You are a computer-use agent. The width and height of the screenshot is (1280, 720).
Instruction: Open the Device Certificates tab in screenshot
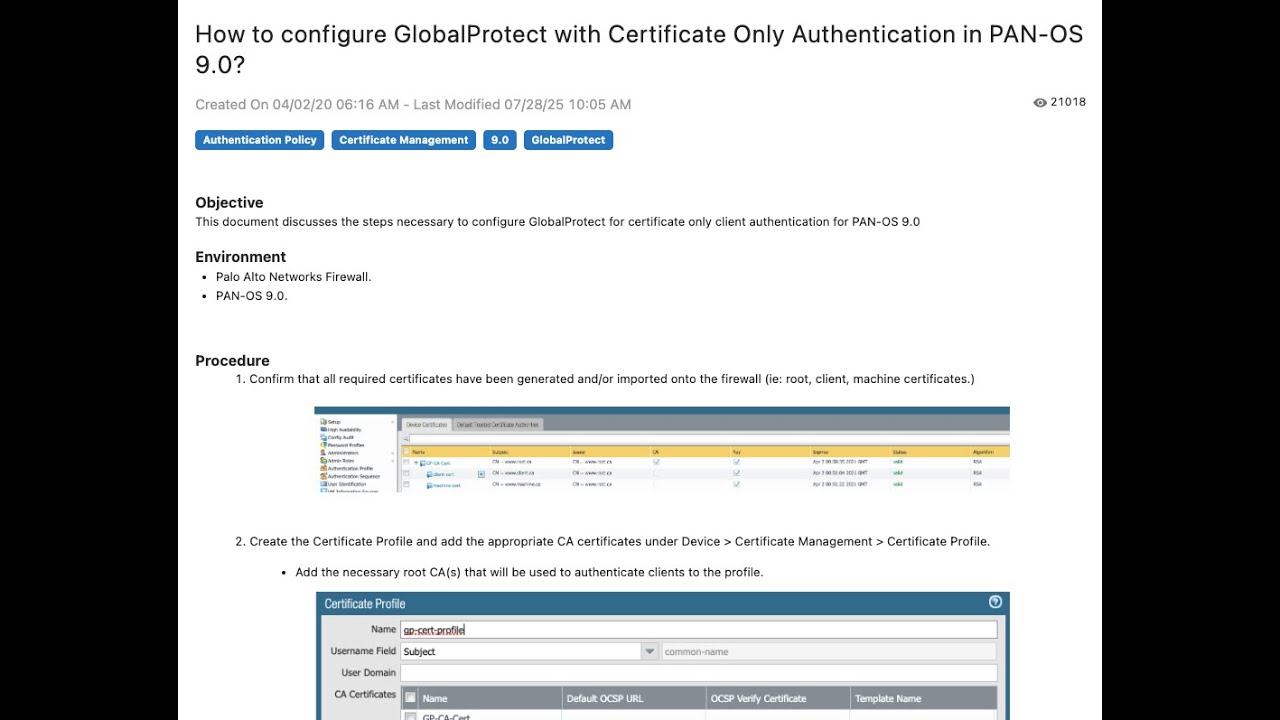click(427, 425)
